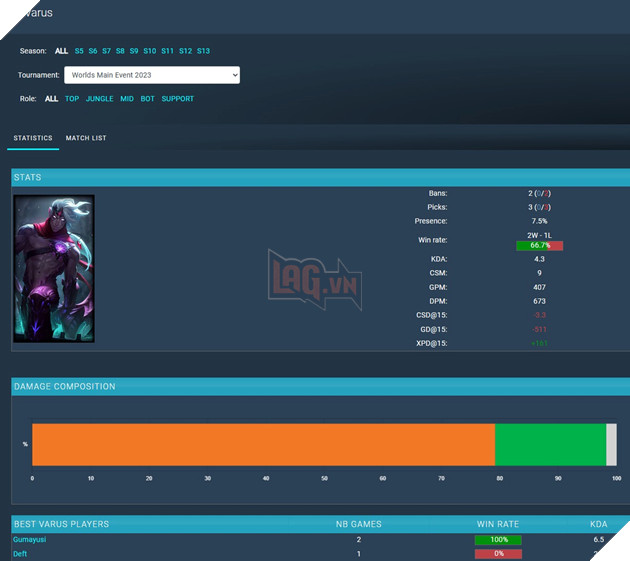The width and height of the screenshot is (630, 561).
Task: Select season S13 filter
Action: 203,51
